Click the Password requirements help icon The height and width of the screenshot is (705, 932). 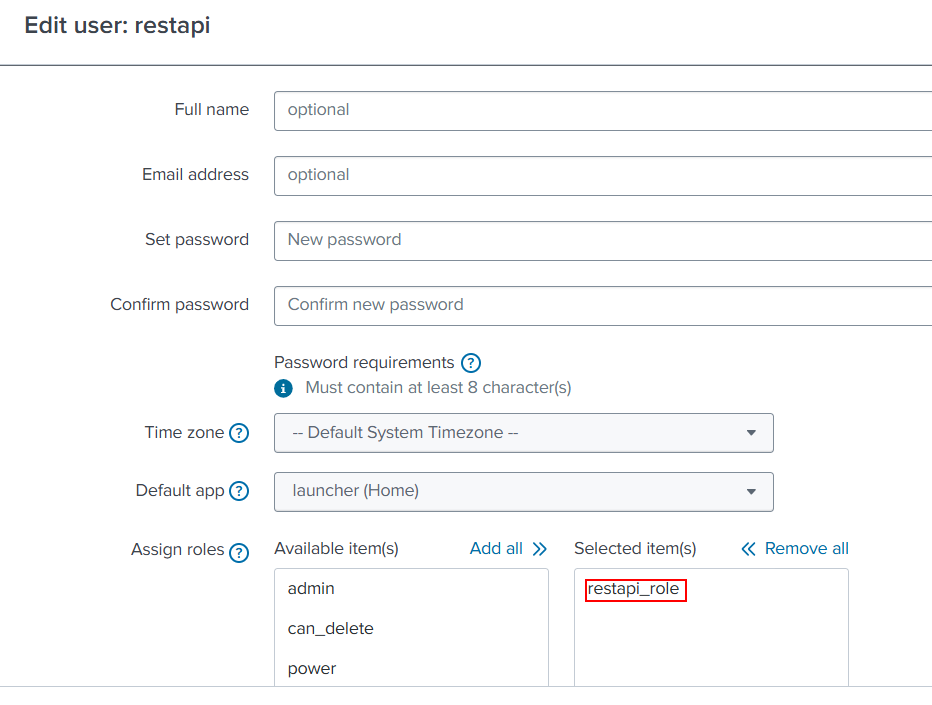[x=471, y=363]
